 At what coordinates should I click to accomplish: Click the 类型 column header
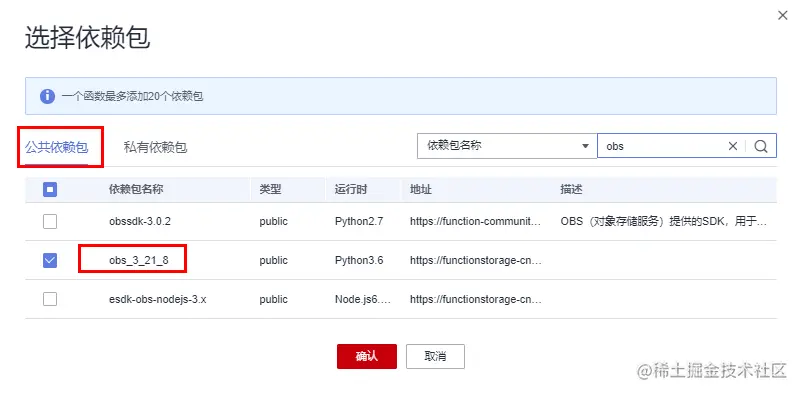pos(270,190)
